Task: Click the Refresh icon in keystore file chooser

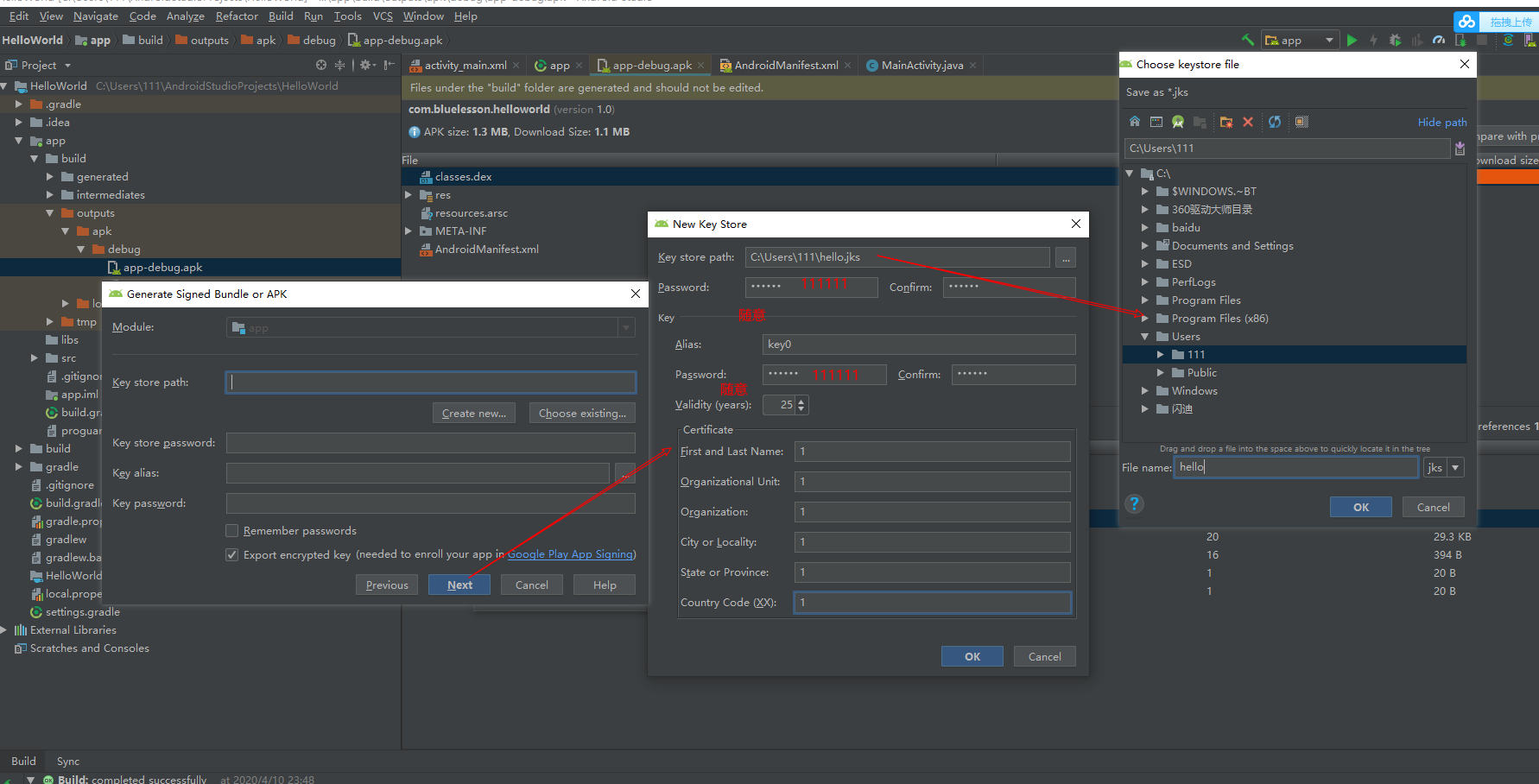Action: click(x=1275, y=122)
